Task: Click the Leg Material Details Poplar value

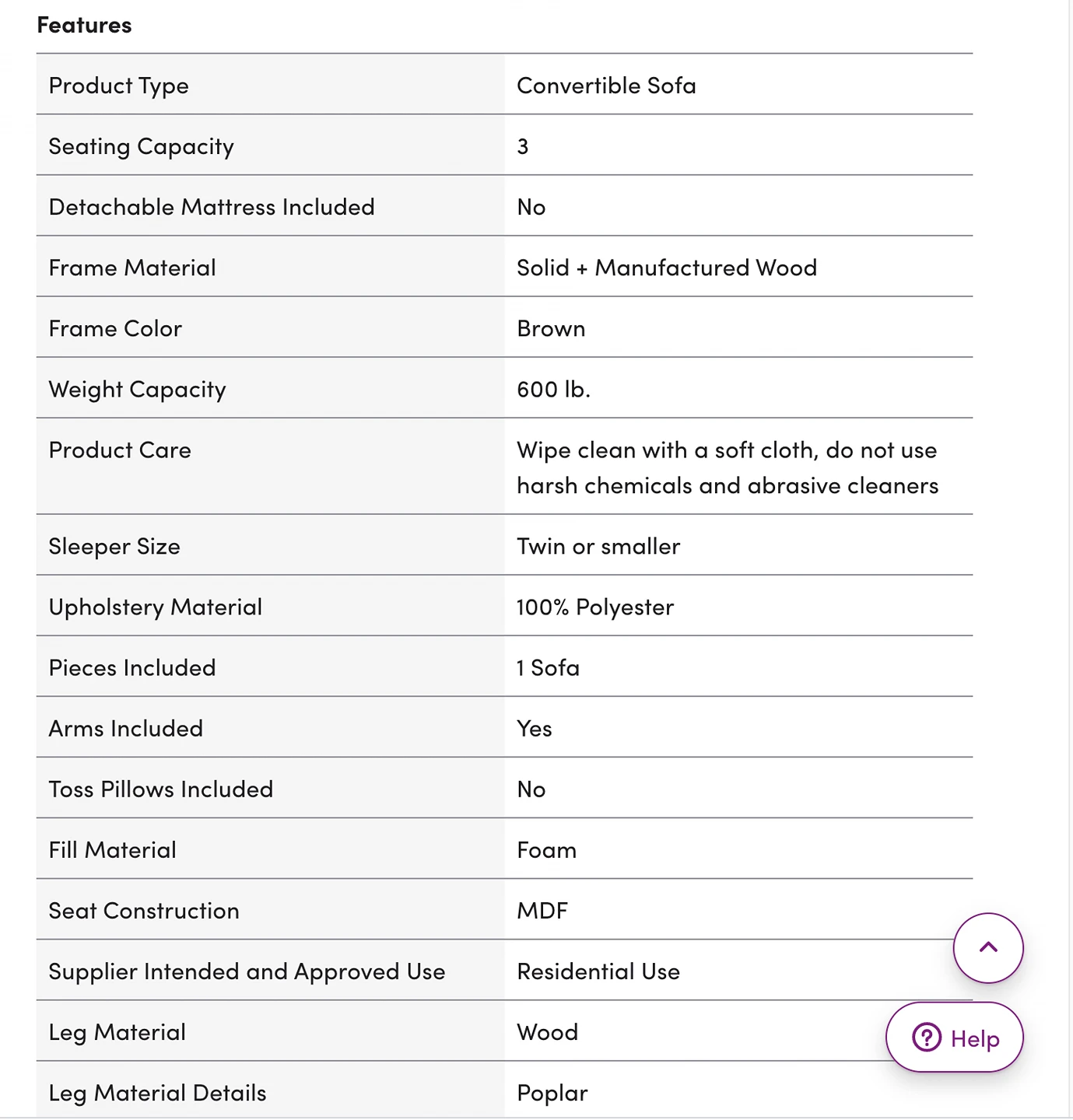Action: (x=552, y=1093)
